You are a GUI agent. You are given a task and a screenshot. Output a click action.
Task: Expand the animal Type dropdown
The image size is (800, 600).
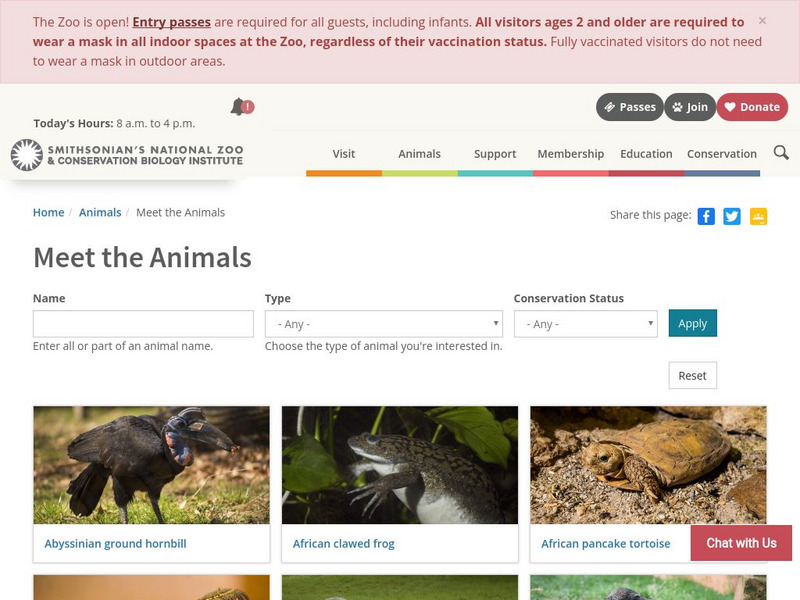point(384,324)
